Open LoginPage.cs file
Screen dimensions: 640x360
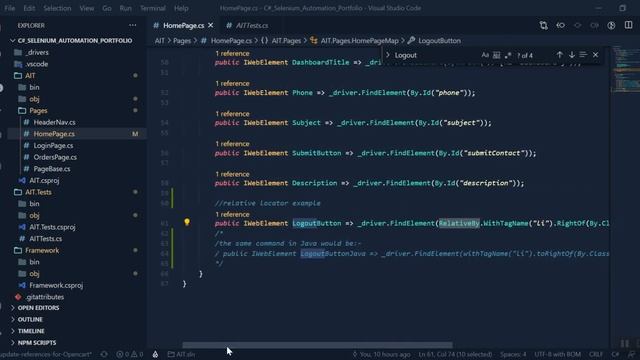(53, 146)
